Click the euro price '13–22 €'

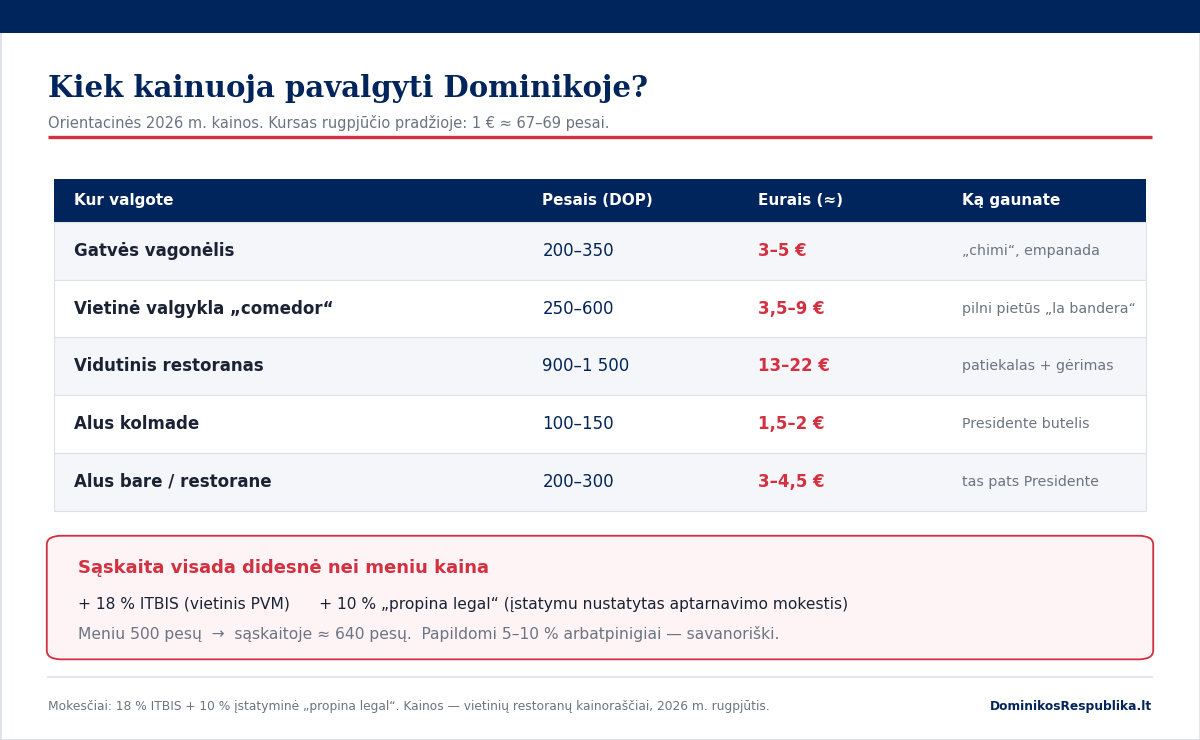pos(794,366)
